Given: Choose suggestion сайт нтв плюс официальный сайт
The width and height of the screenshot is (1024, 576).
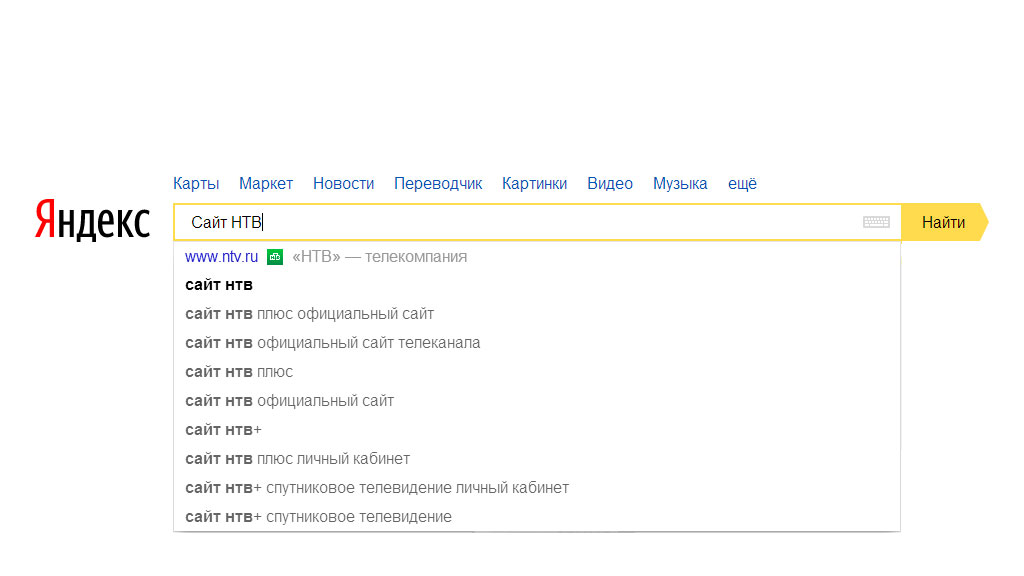Looking at the screenshot, I should (x=309, y=314).
